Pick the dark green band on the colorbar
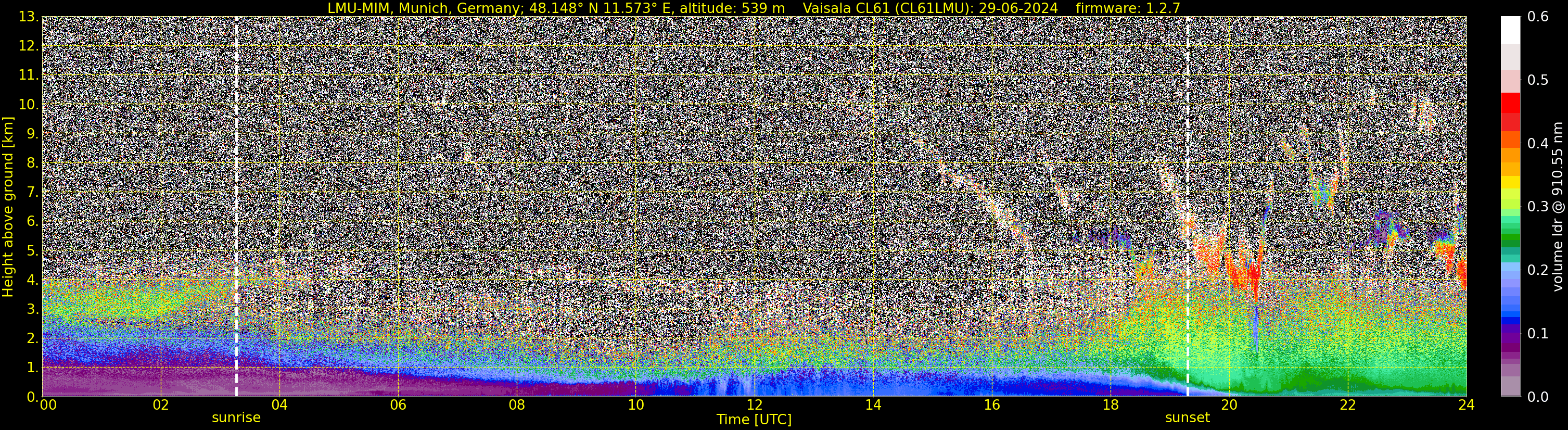The height and width of the screenshot is (430, 1568). [1510, 243]
